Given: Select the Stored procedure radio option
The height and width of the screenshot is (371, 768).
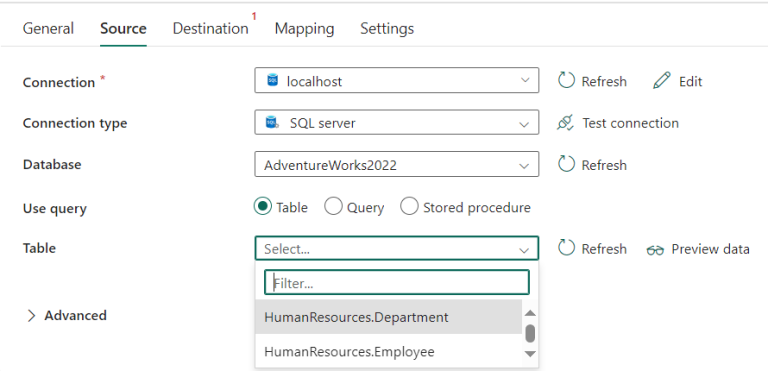Looking at the screenshot, I should [409, 207].
